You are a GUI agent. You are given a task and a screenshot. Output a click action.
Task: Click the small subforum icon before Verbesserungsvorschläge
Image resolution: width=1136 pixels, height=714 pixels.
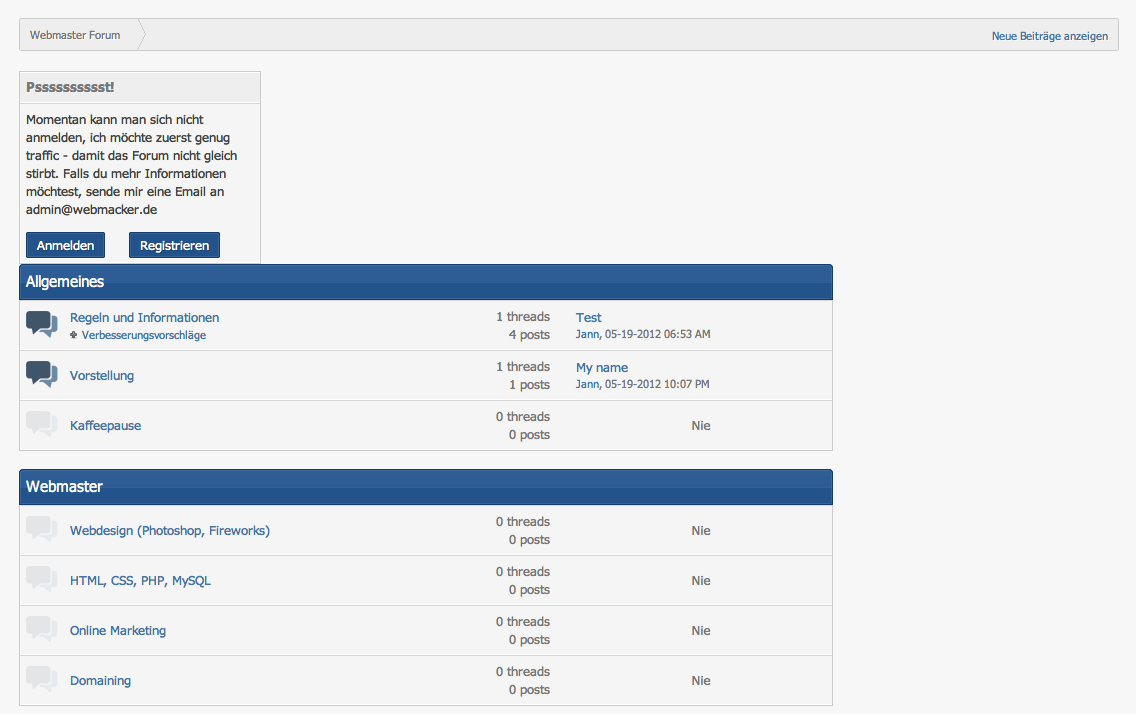[73, 335]
